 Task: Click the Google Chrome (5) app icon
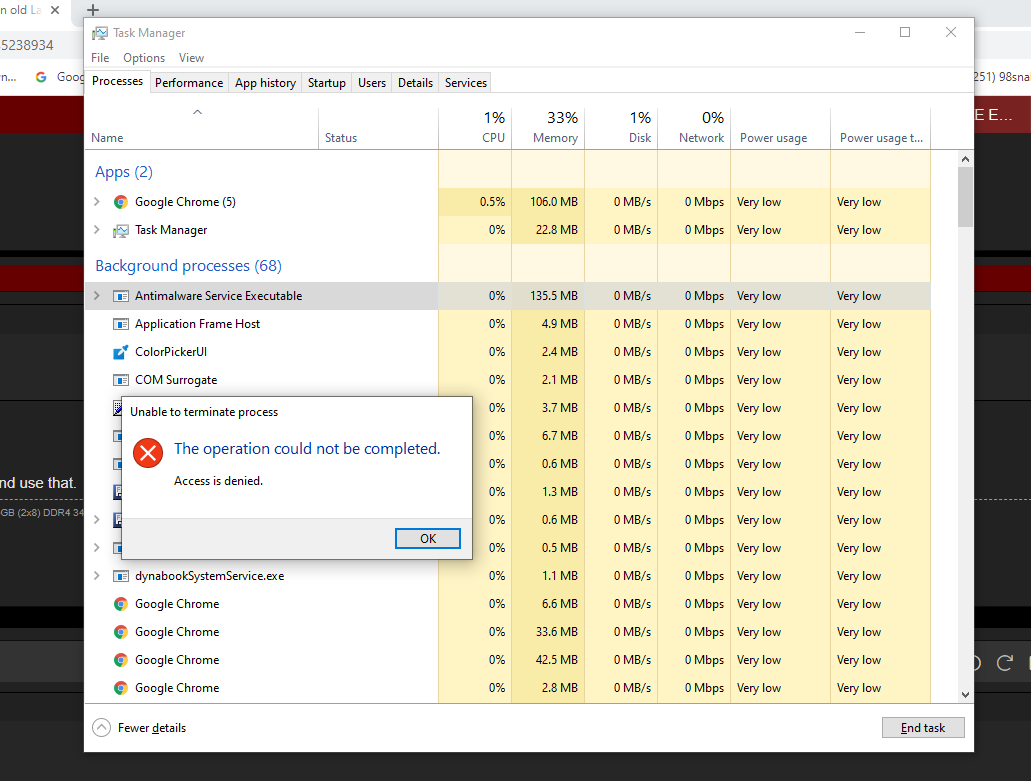[121, 202]
